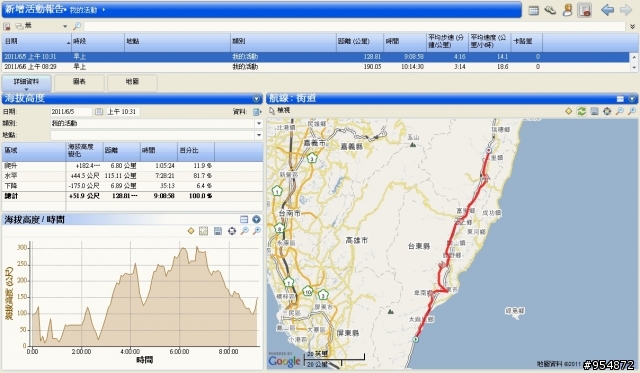640x373 pixels.
Task: Click the search filter text field
Action: (354, 27)
